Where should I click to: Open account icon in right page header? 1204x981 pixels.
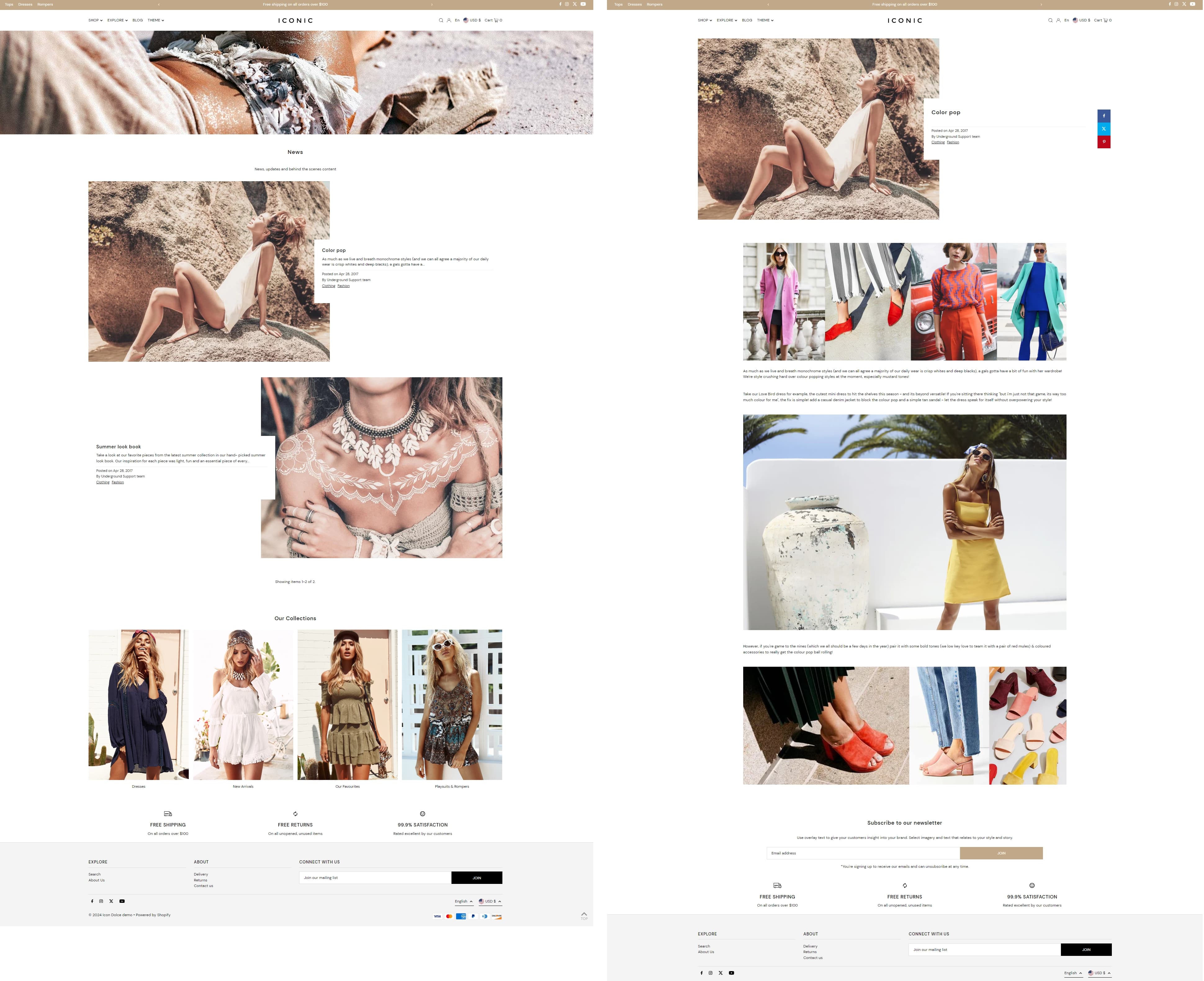1058,20
